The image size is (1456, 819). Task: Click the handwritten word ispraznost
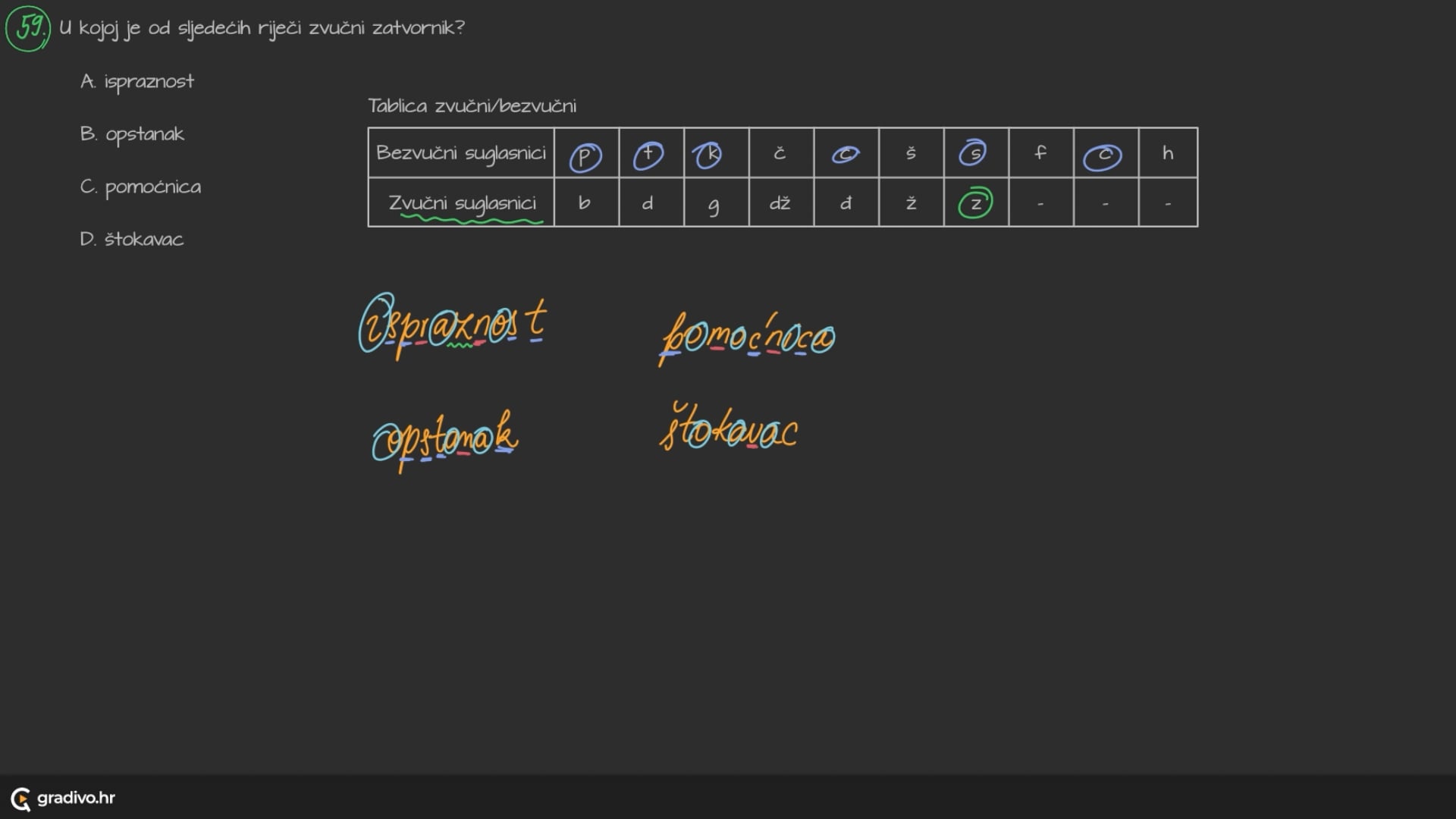pyautogui.click(x=453, y=326)
